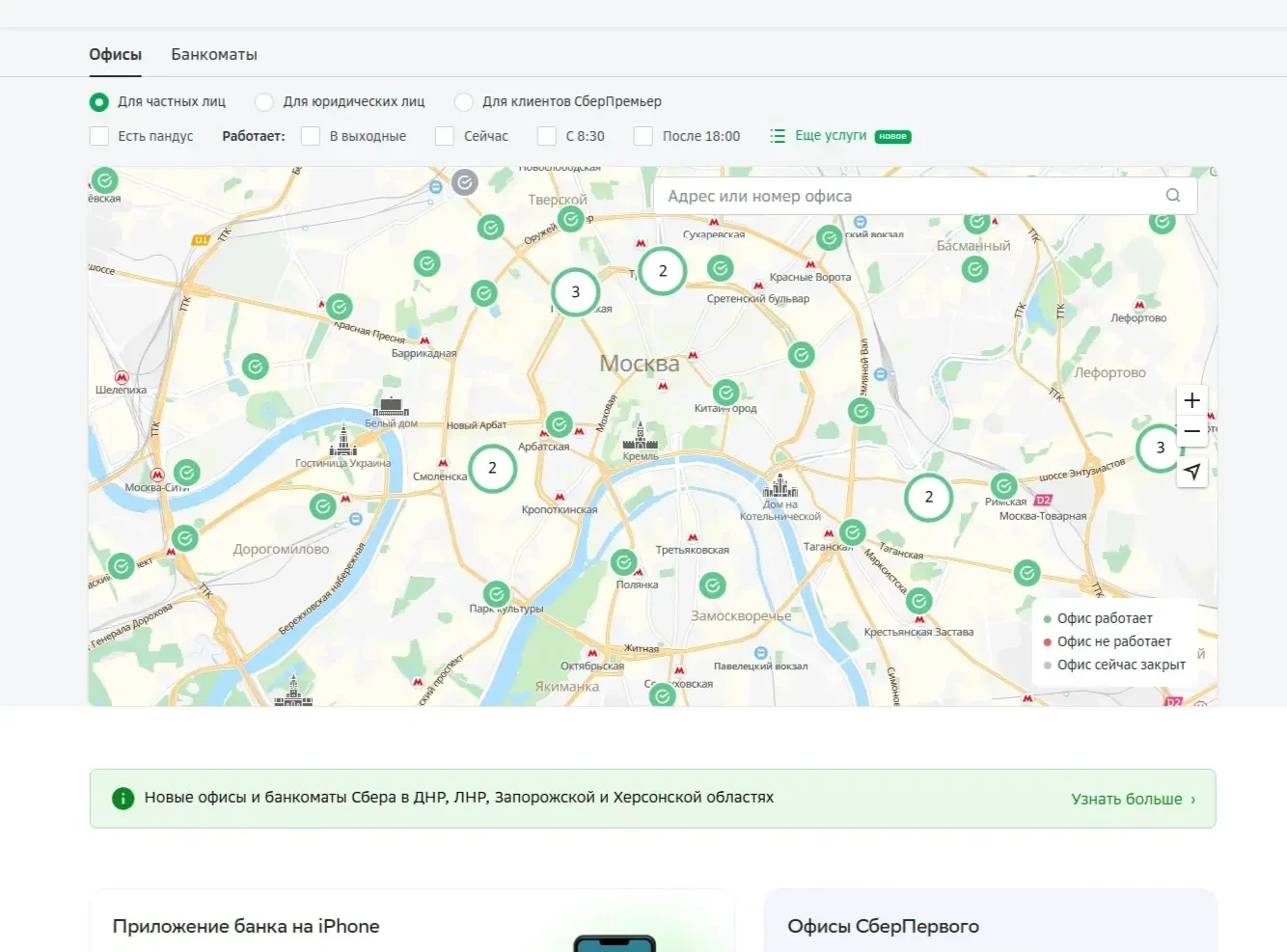Open the Приложение банка на iPhone card
Viewport: 1287px width, 952px height.
[412, 920]
